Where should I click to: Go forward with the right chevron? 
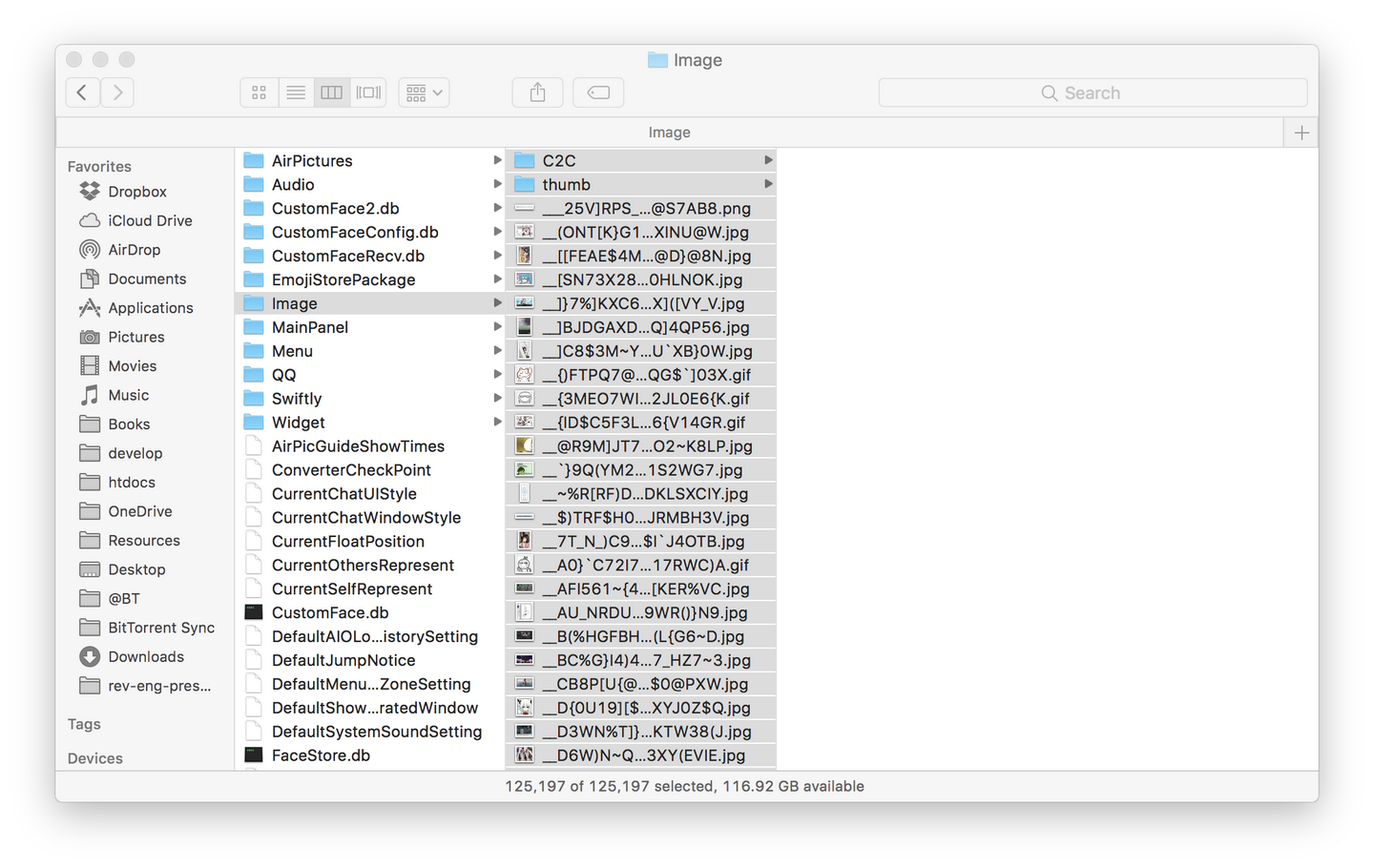tap(117, 93)
